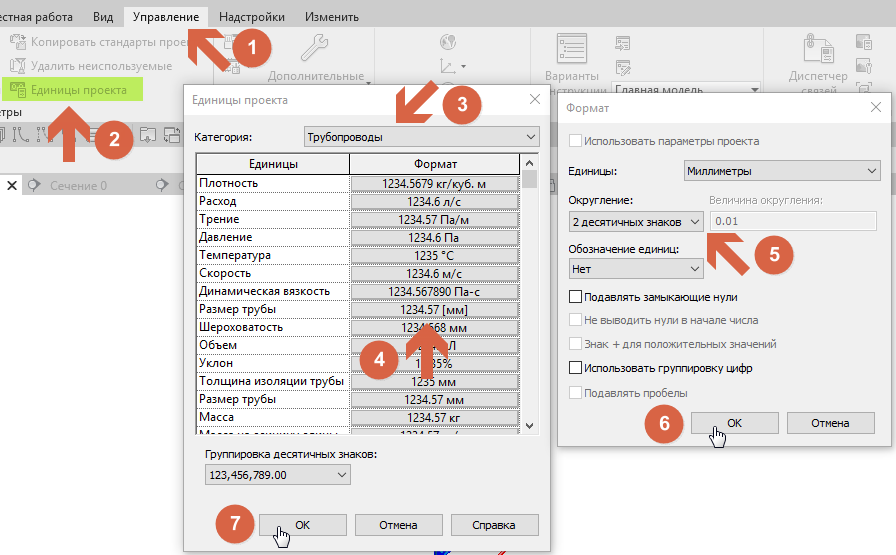Click the 1234.57 [мм] format button

coord(434,310)
